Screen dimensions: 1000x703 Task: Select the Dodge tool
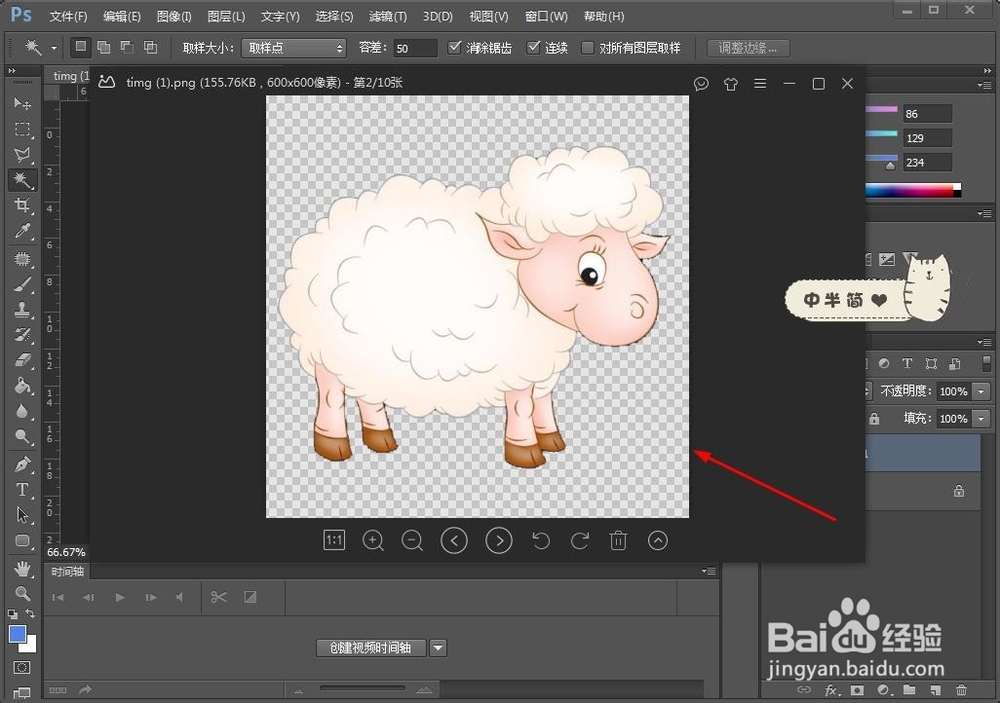tap(22, 436)
